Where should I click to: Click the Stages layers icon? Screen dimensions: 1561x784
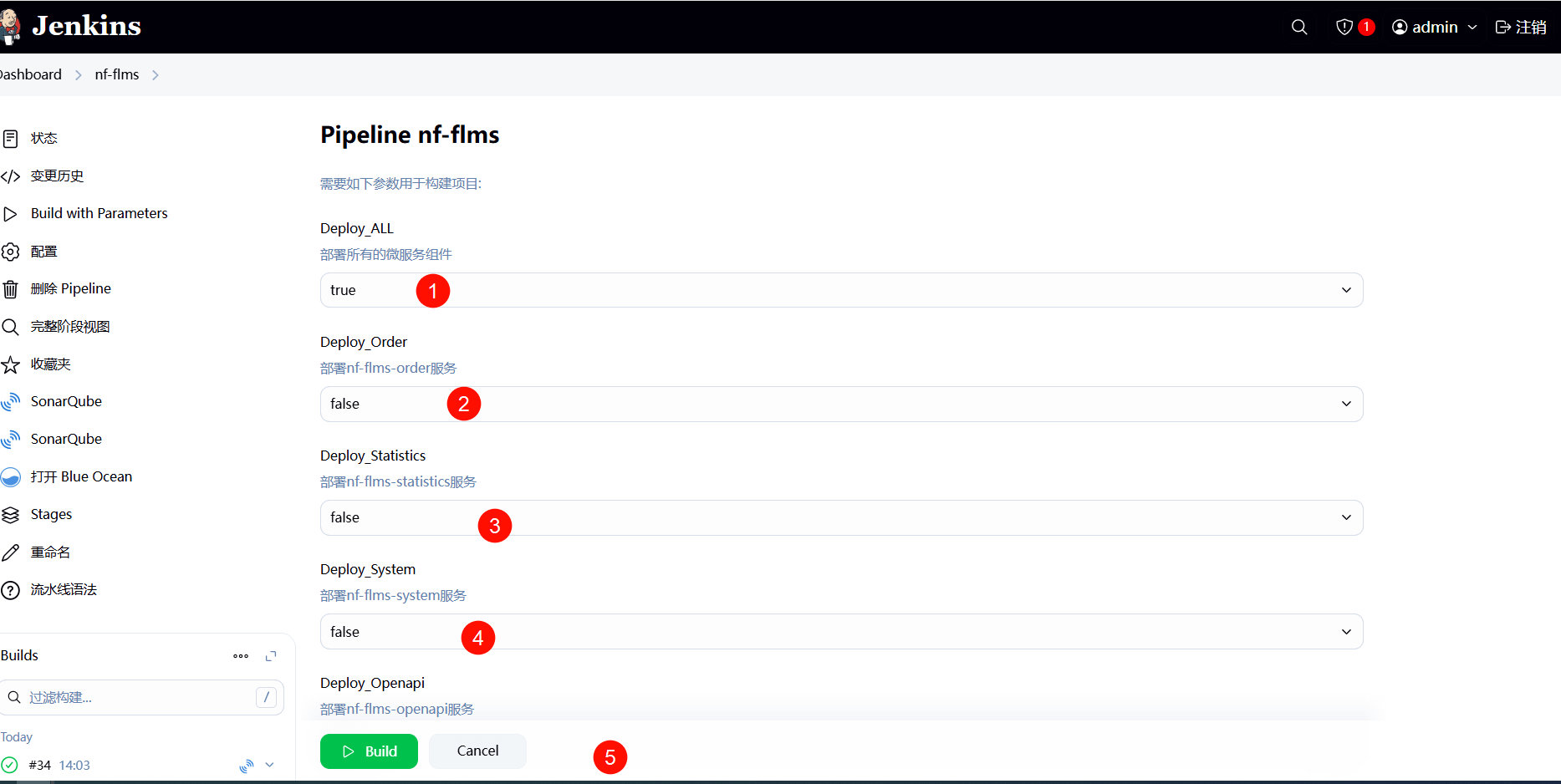pyautogui.click(x=11, y=515)
